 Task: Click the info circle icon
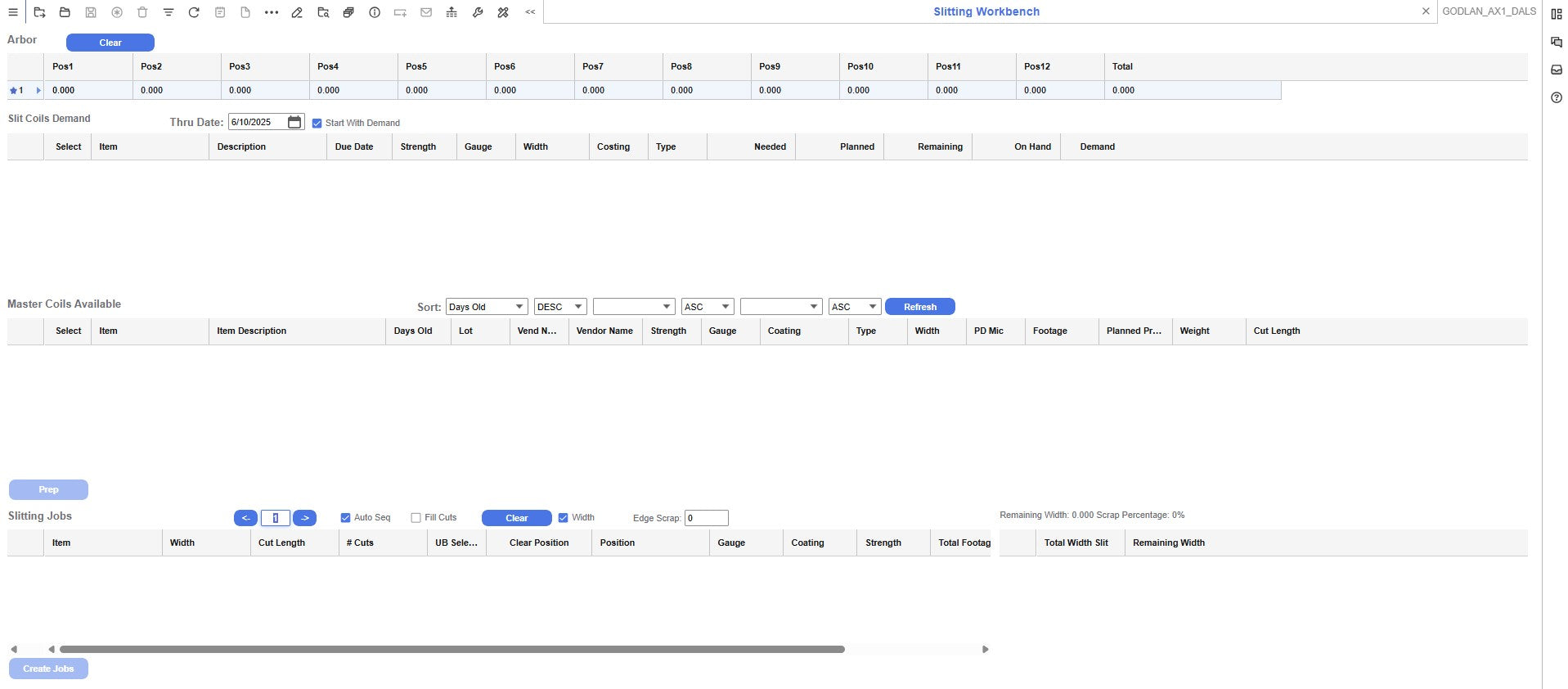point(375,12)
